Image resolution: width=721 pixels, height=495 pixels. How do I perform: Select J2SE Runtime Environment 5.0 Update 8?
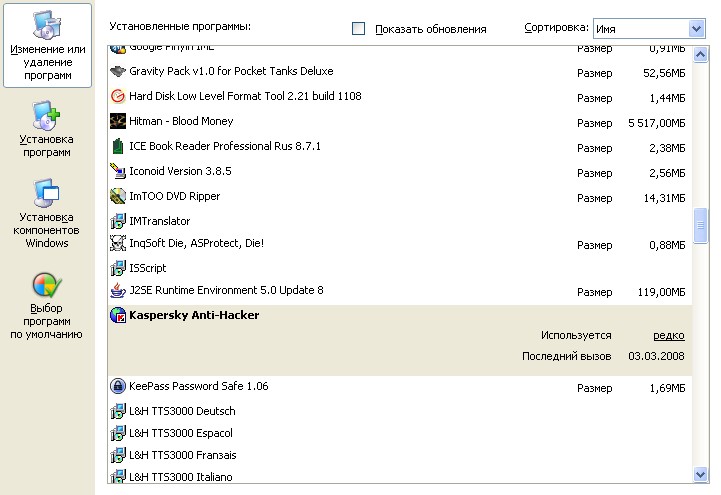point(400,290)
